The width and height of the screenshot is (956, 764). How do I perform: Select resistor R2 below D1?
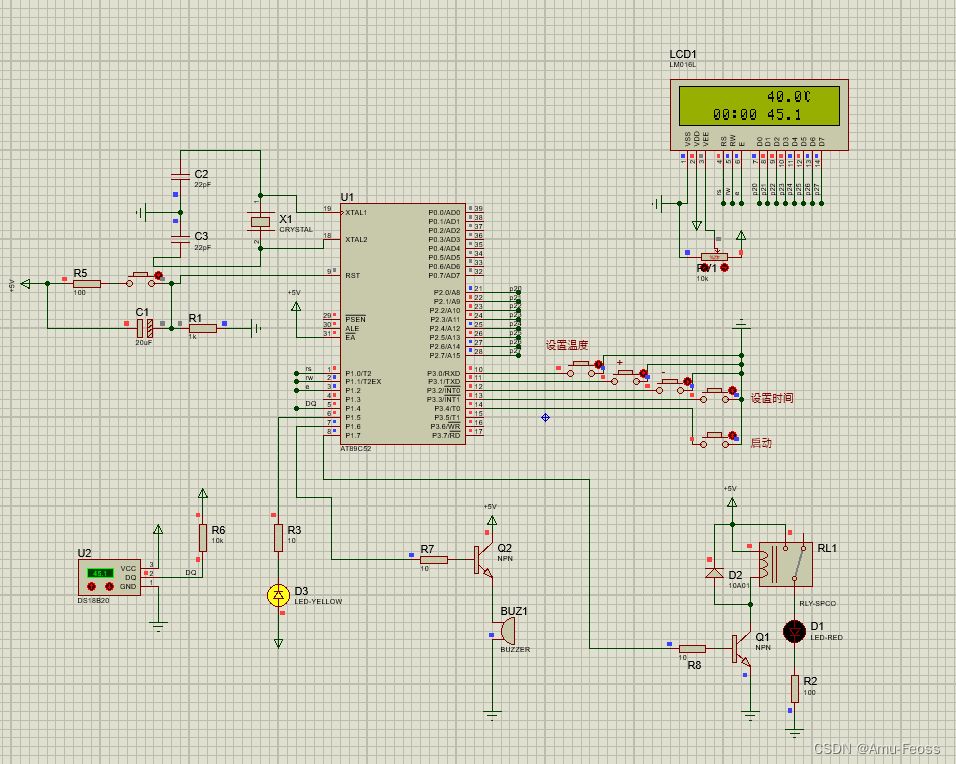click(x=794, y=688)
